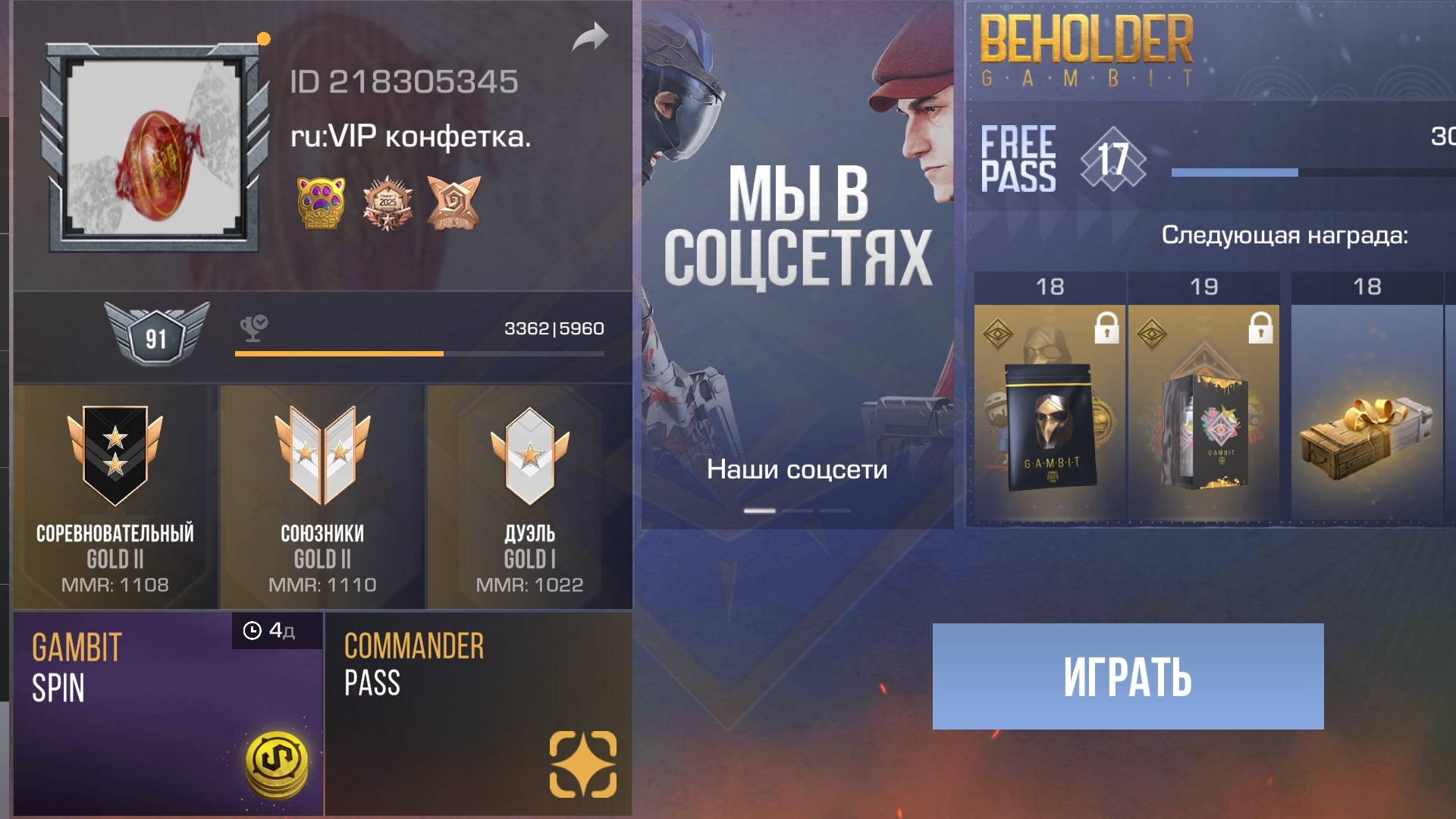Screen dimensions: 1456x819
Task: Select the 2025 medal badge
Action: (388, 202)
